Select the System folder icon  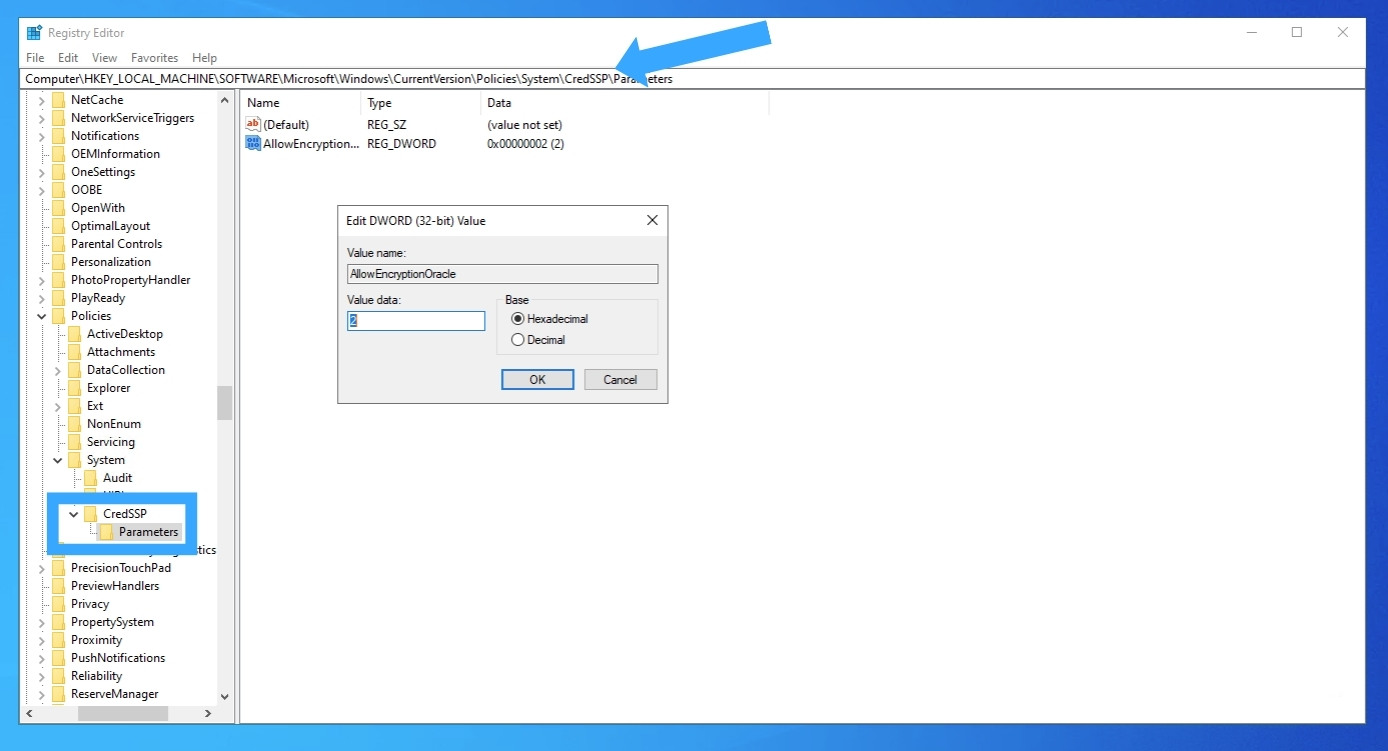[74, 460]
